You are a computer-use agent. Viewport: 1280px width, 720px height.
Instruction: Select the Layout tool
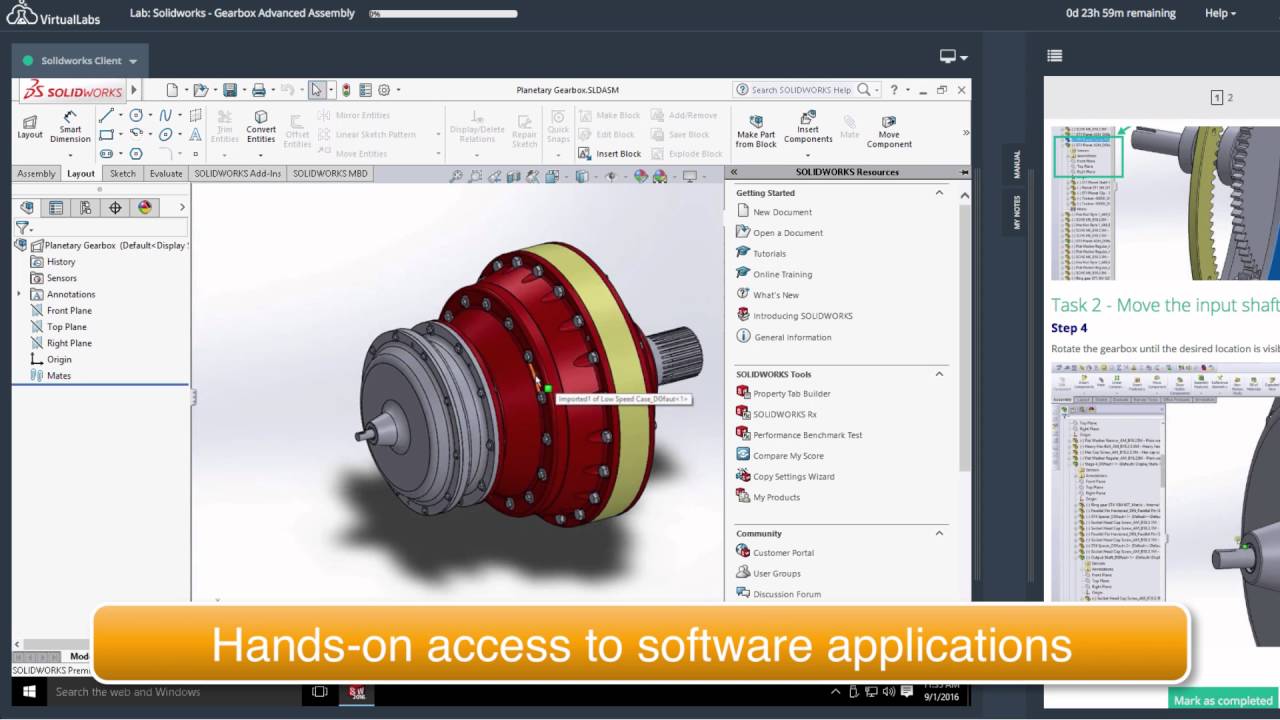(30, 127)
